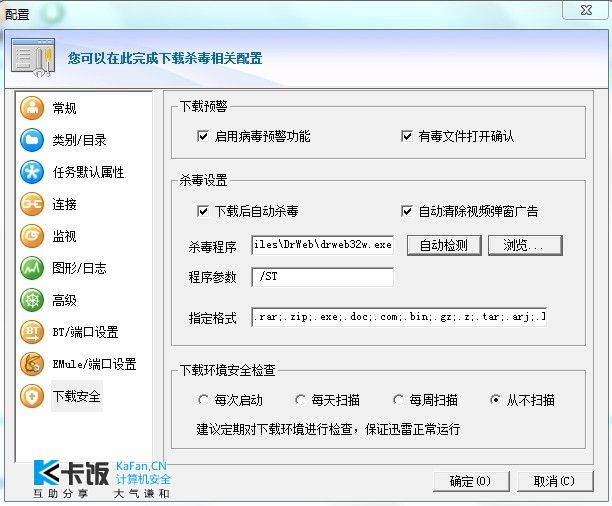Click the 浏览... button
612x506 pixels.
coord(525,246)
